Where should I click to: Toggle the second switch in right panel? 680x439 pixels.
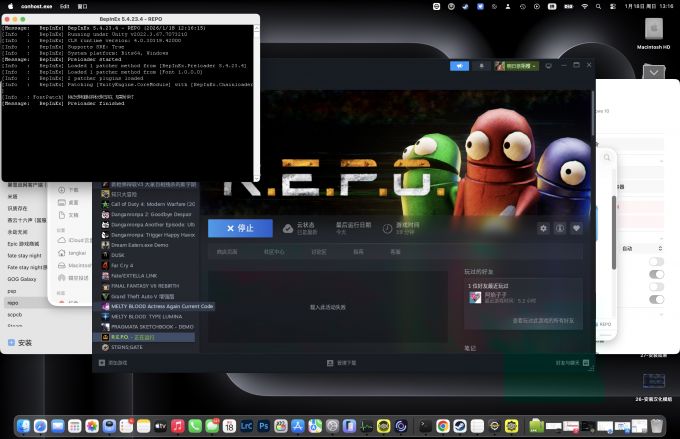click(656, 273)
